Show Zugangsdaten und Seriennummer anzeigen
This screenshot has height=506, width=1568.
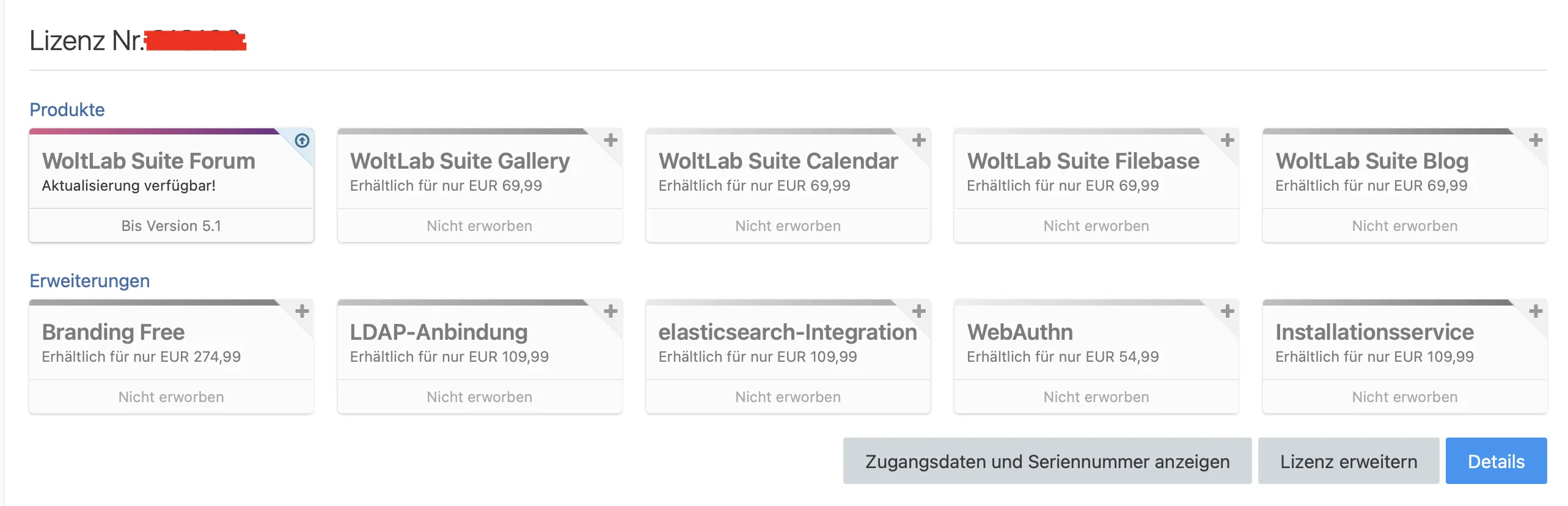pos(1047,461)
